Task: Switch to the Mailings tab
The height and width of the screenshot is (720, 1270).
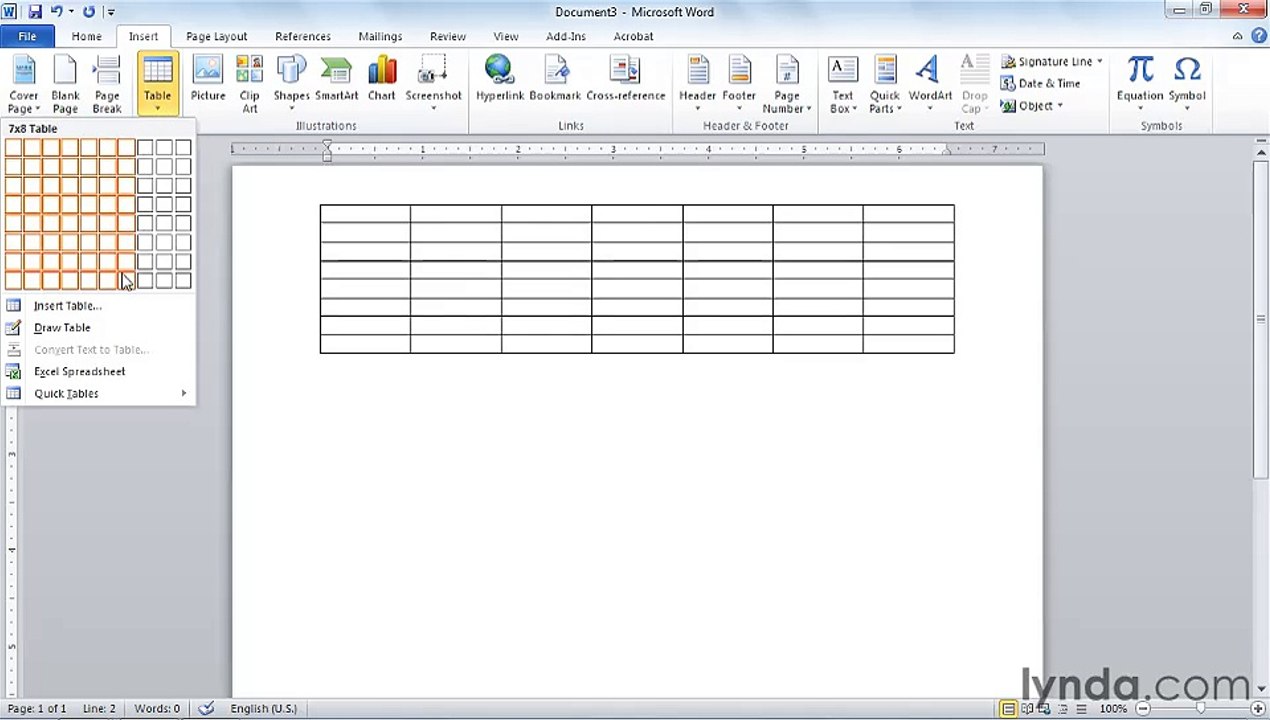Action: [x=380, y=36]
